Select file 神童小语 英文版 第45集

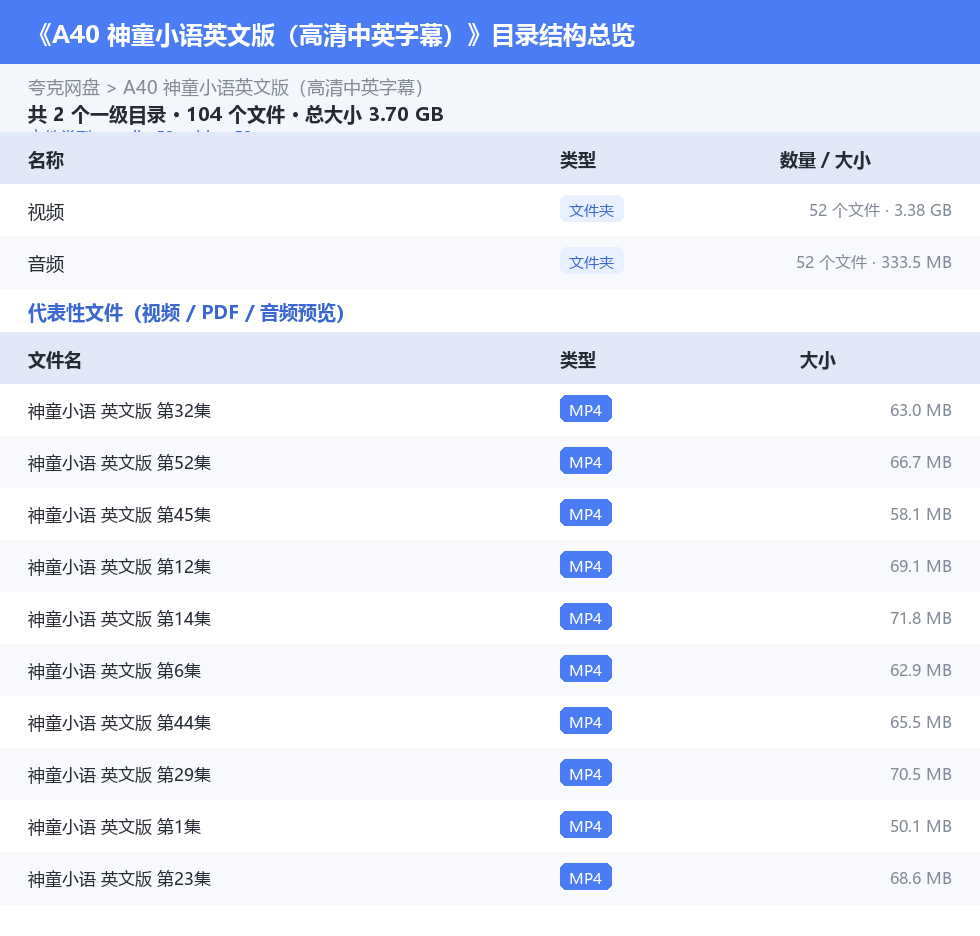click(x=119, y=514)
